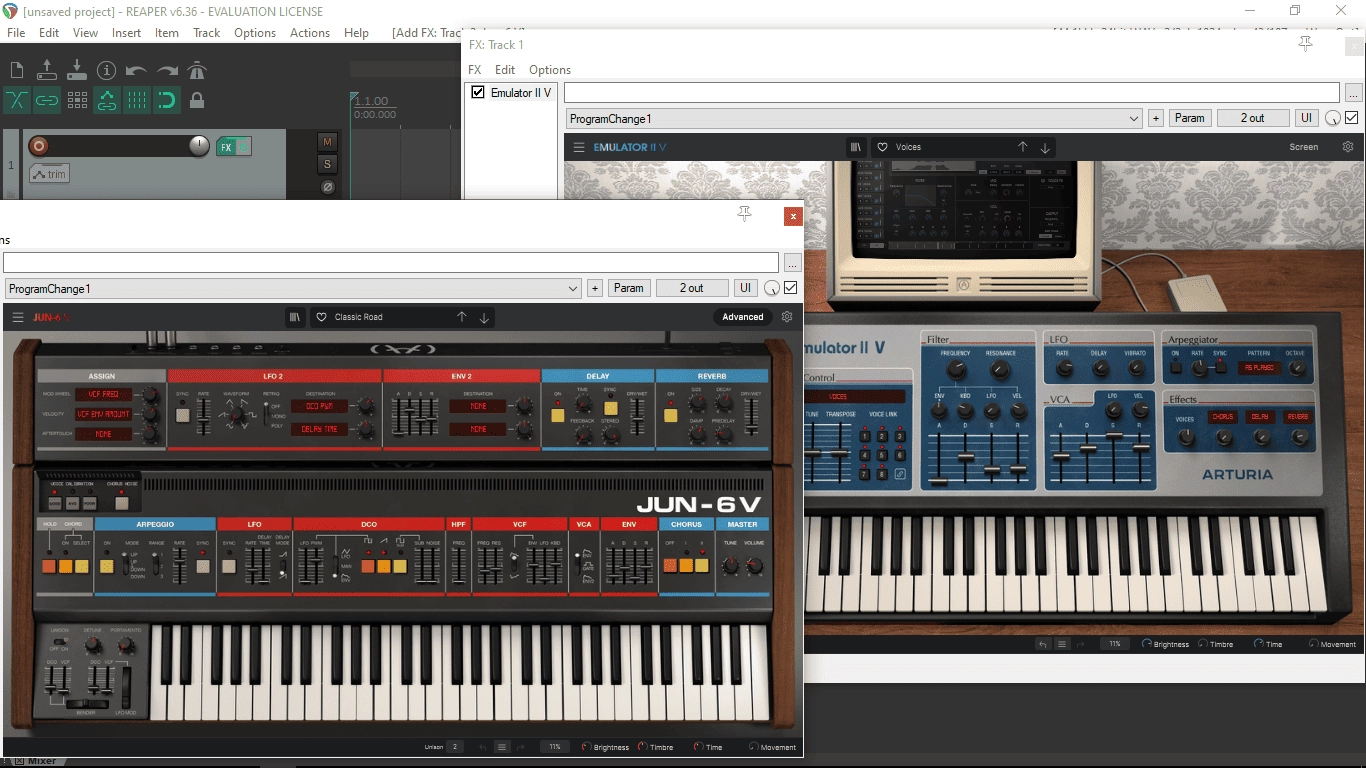Open FX menu in FX: Track 1 window
The height and width of the screenshot is (768, 1366).
click(x=475, y=70)
